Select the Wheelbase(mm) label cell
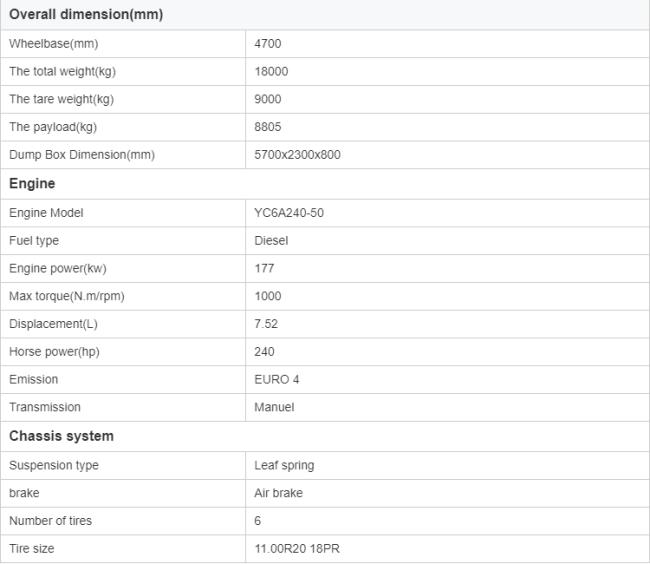 click(x=54, y=44)
